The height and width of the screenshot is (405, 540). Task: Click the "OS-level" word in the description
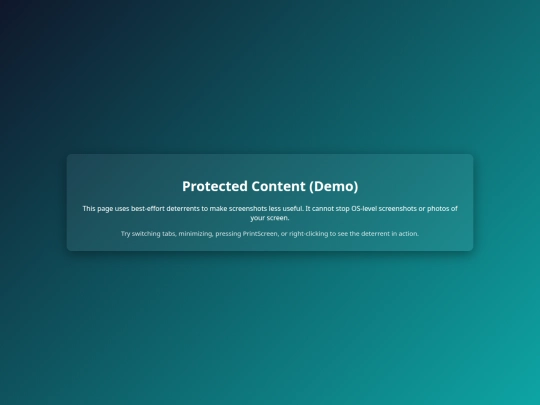coord(364,208)
